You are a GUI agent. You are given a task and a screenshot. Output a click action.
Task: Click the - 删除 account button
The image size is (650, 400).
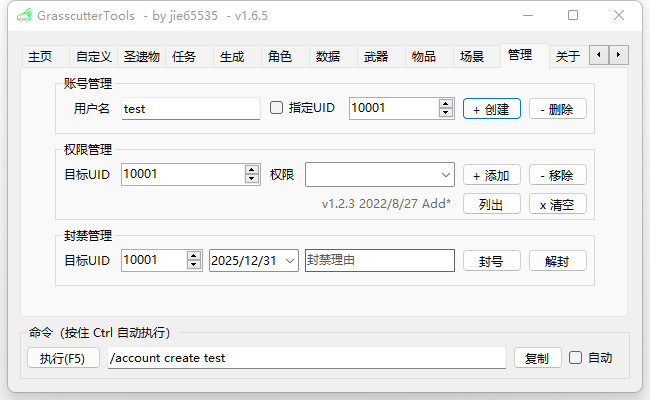(x=557, y=109)
